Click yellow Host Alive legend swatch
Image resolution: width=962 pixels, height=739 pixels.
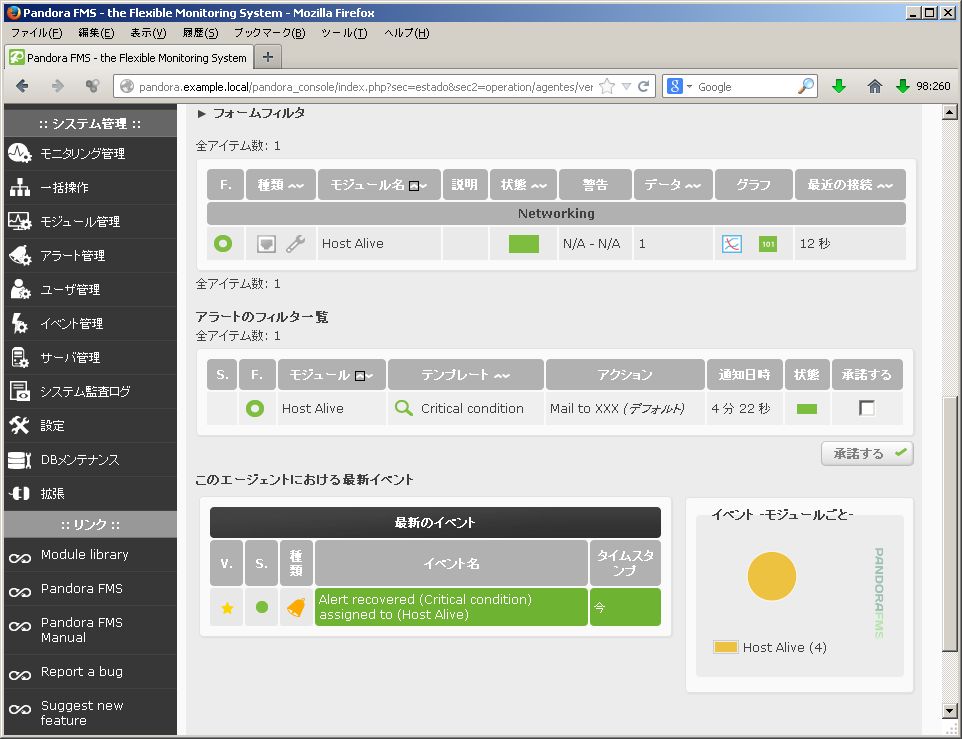pyautogui.click(x=725, y=647)
